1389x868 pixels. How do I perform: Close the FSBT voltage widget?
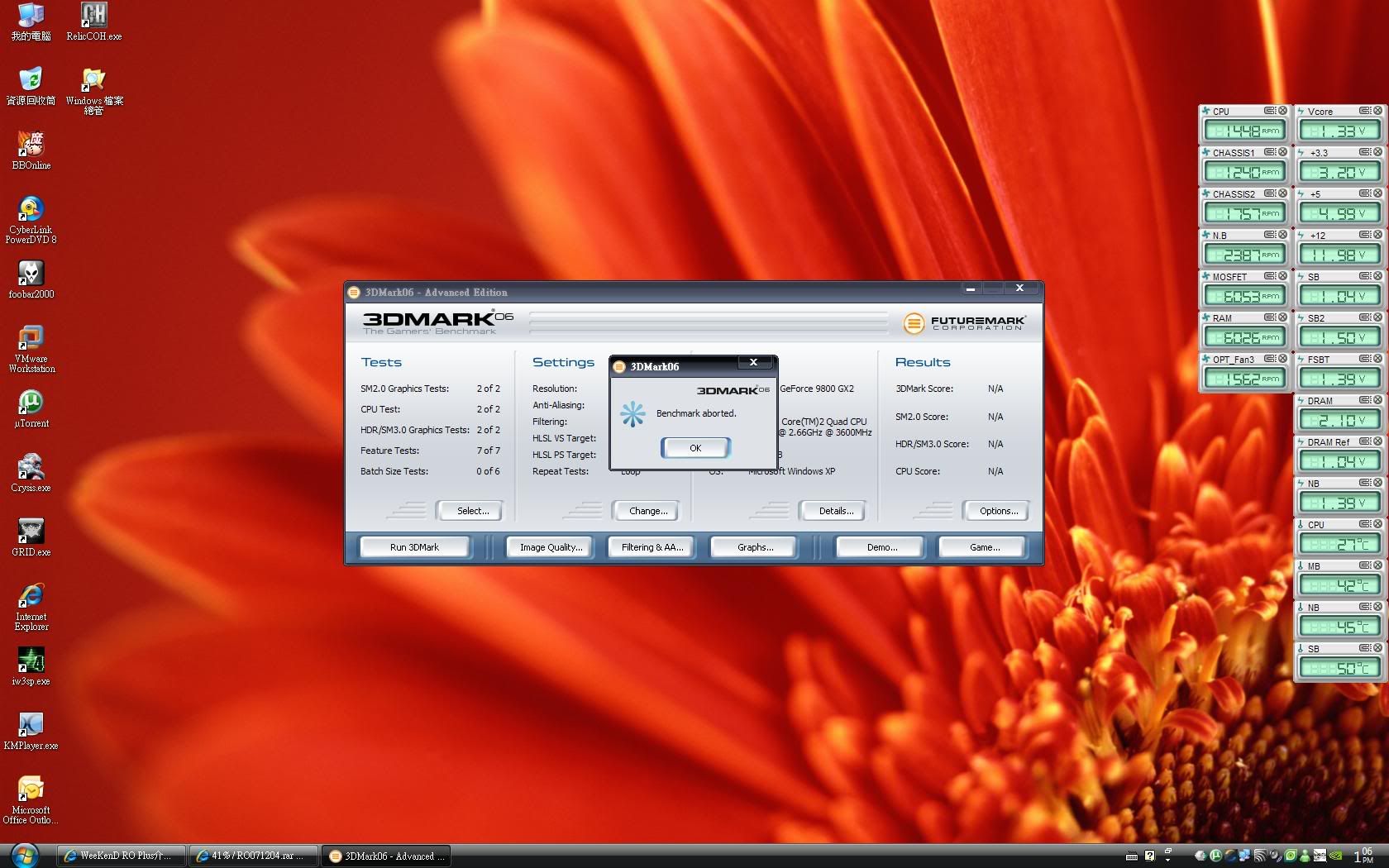tap(1377, 359)
